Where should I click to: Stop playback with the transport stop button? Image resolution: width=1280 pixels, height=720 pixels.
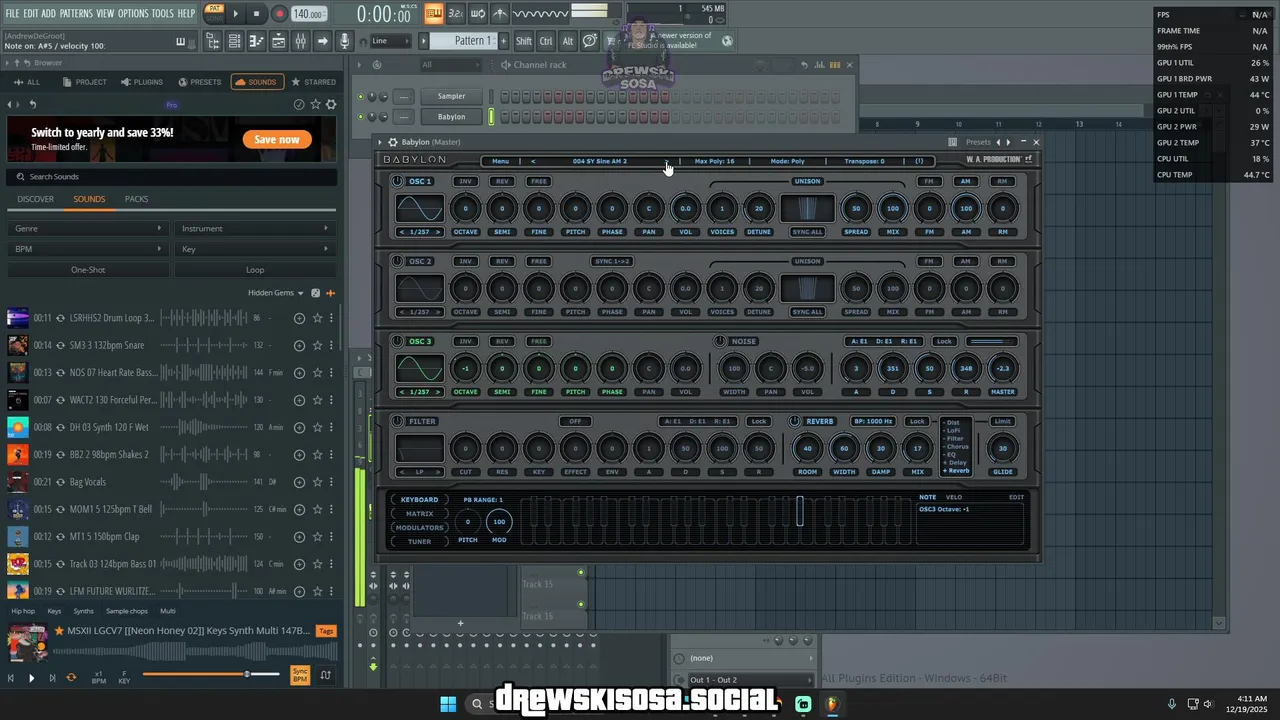[257, 14]
